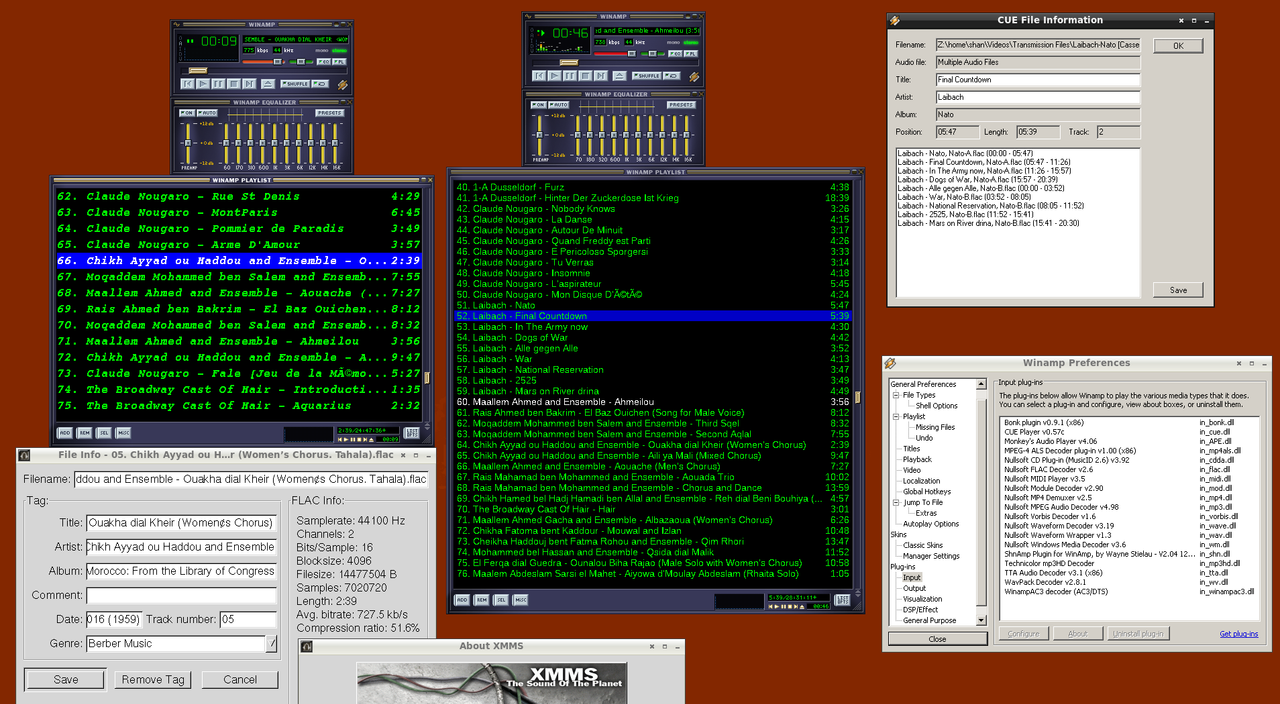Open PRESETS menu in equalizer below 00:46 player
Screen dimensions: 1280x704
click(x=681, y=105)
